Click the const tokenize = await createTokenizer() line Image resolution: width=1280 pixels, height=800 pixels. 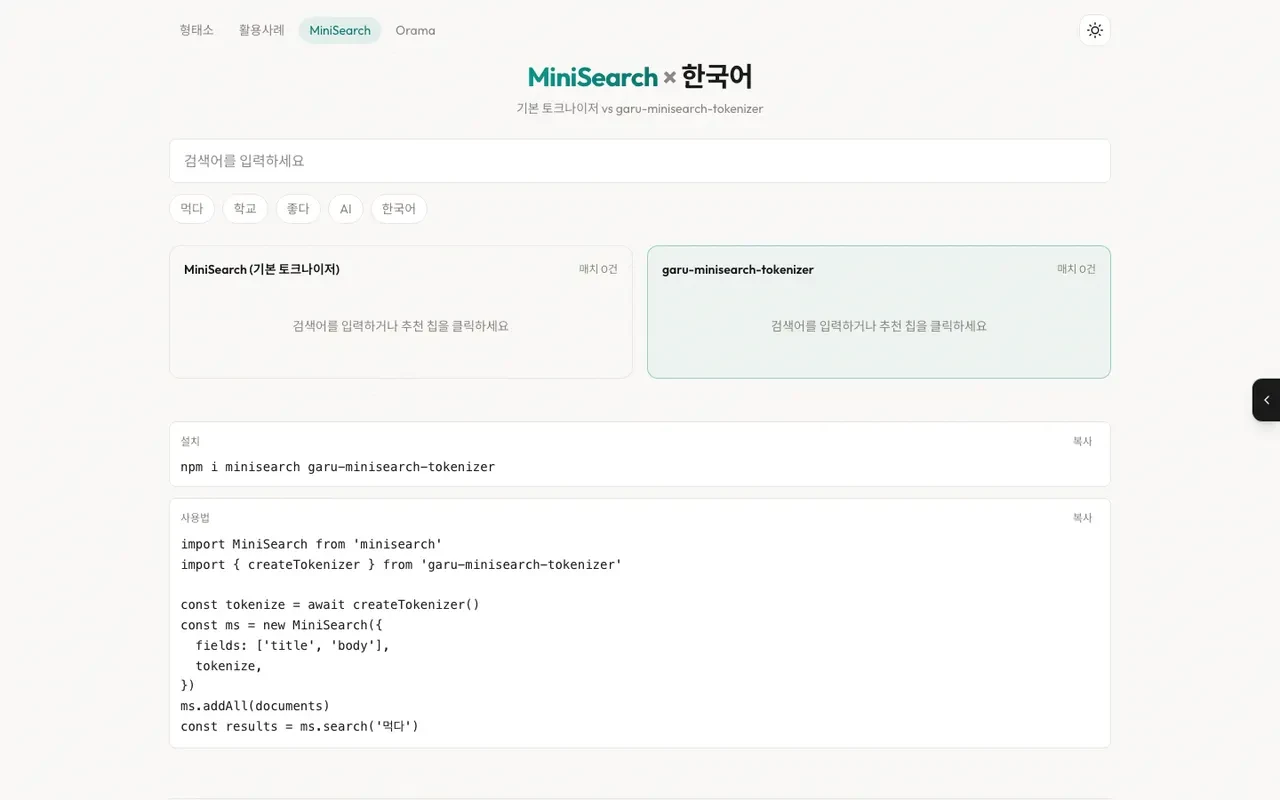(x=330, y=605)
